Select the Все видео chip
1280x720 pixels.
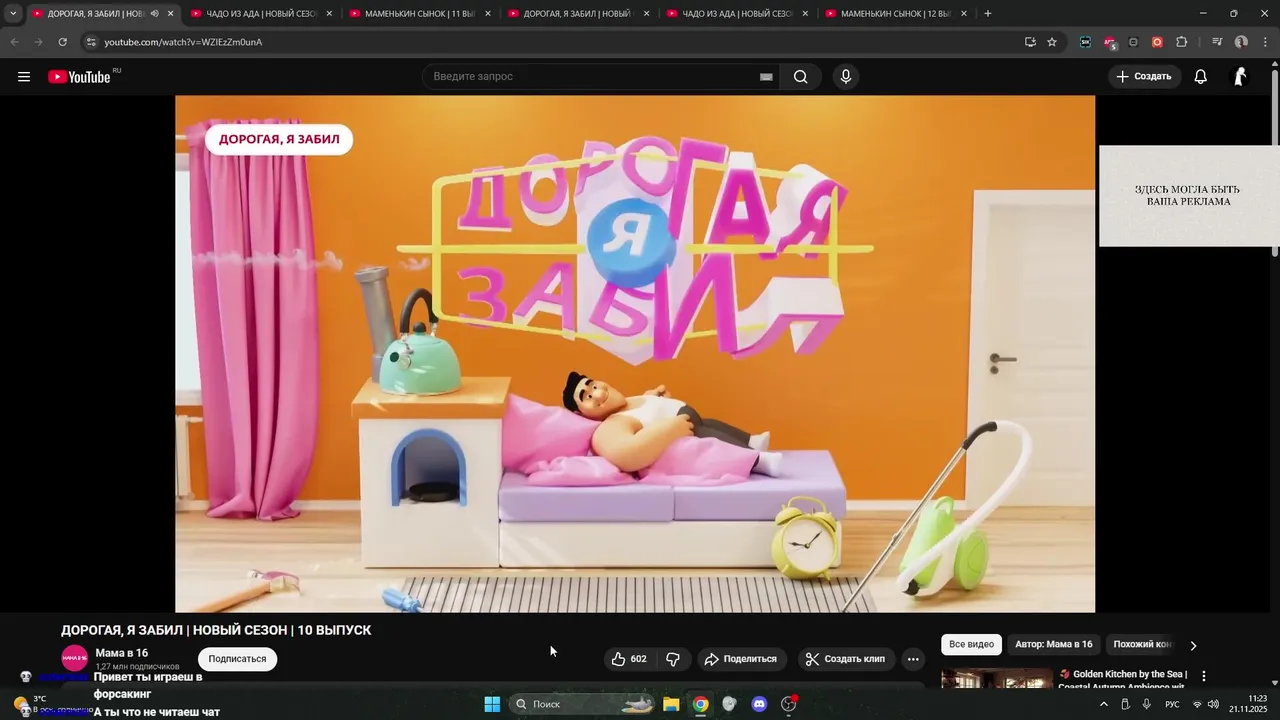pyautogui.click(x=971, y=644)
